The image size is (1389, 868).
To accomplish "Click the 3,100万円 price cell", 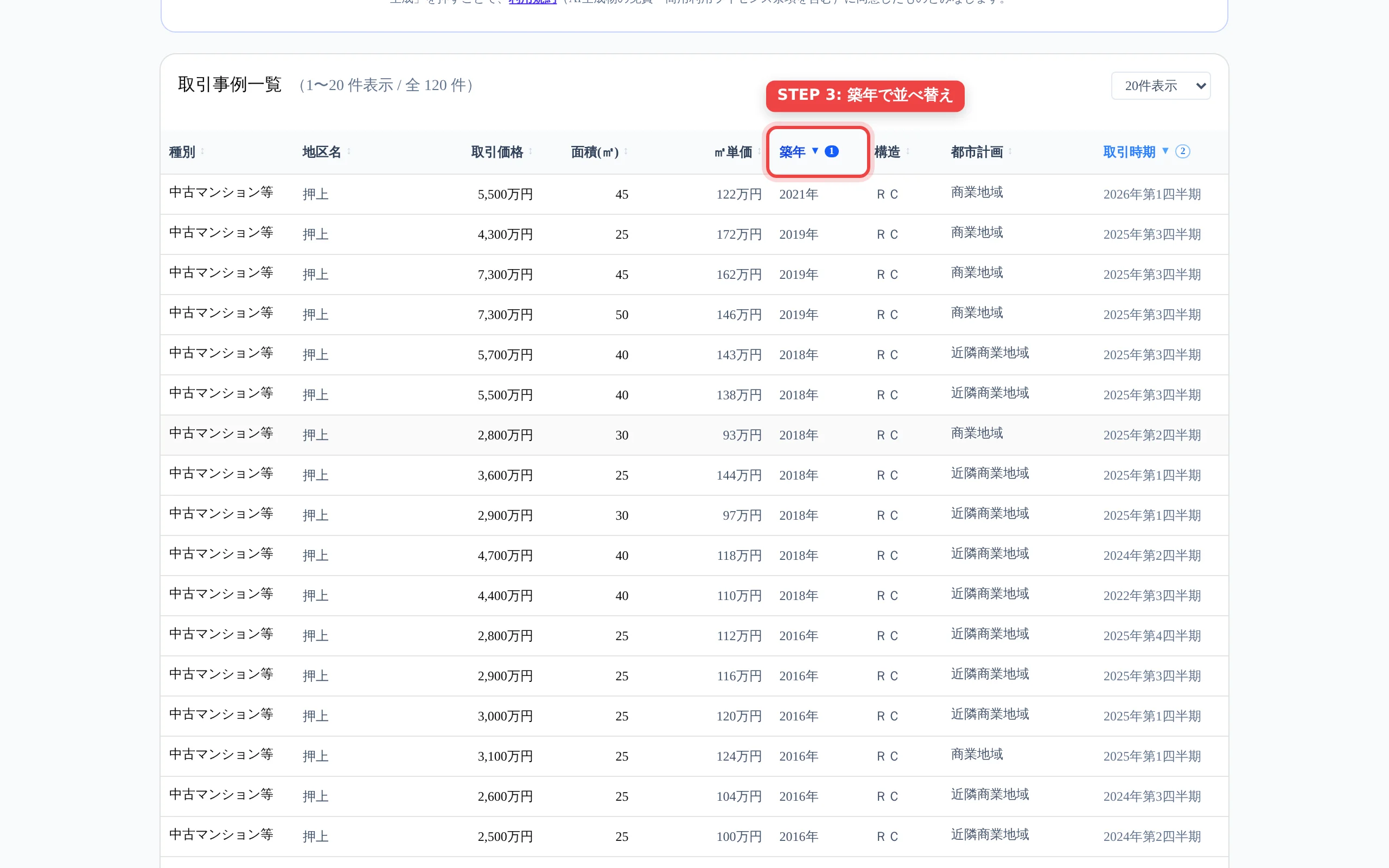I will [x=505, y=757].
